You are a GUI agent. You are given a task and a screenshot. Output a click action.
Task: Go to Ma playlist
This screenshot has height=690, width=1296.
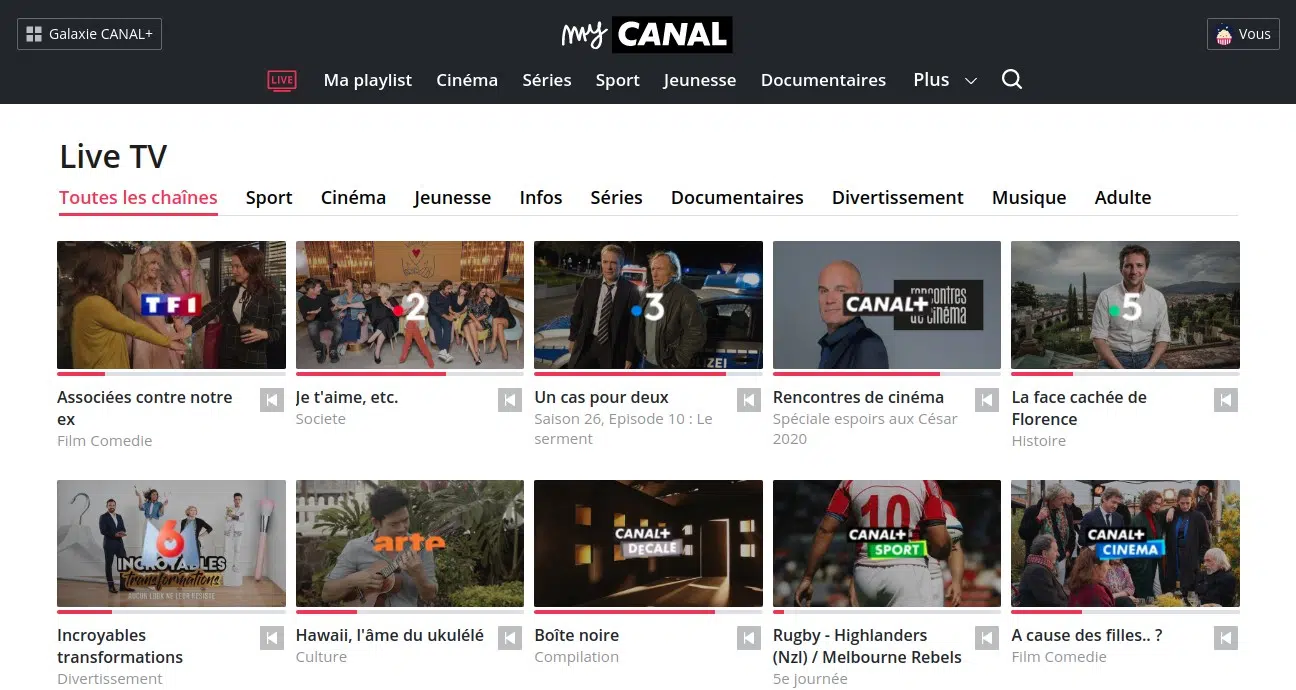367,80
